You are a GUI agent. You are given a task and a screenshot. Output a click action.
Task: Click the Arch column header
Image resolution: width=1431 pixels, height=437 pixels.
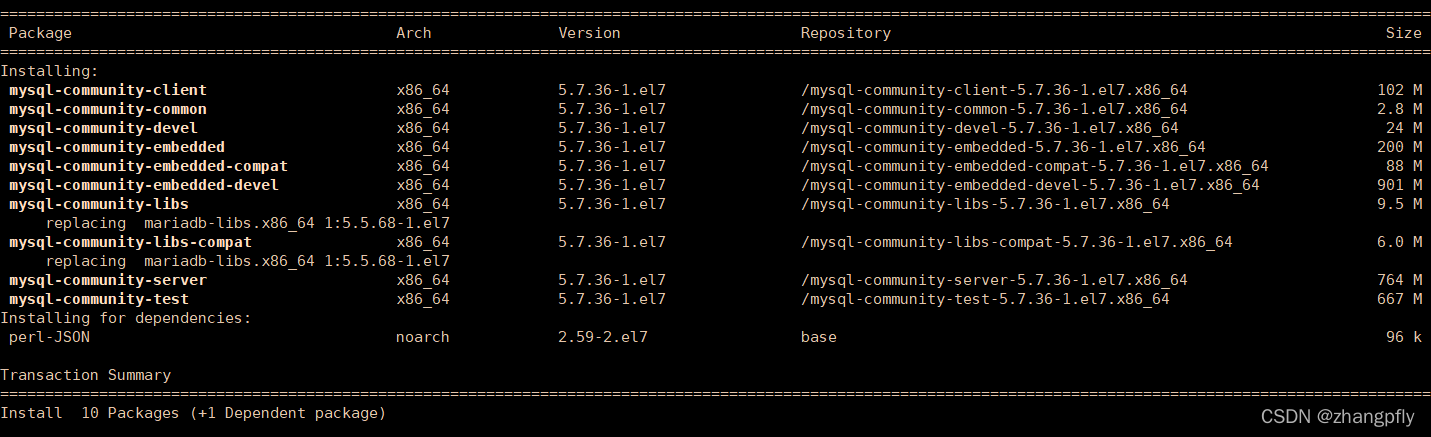414,33
